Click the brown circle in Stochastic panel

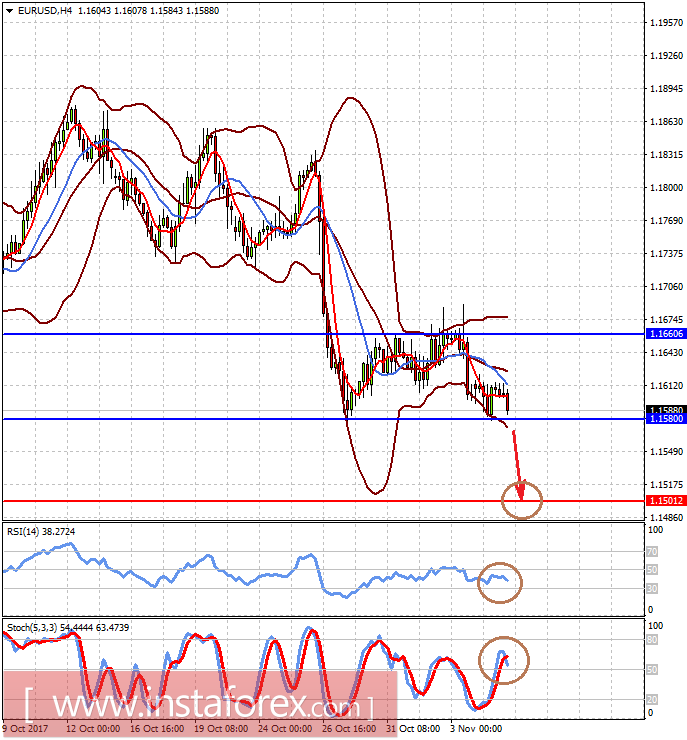coord(504,660)
